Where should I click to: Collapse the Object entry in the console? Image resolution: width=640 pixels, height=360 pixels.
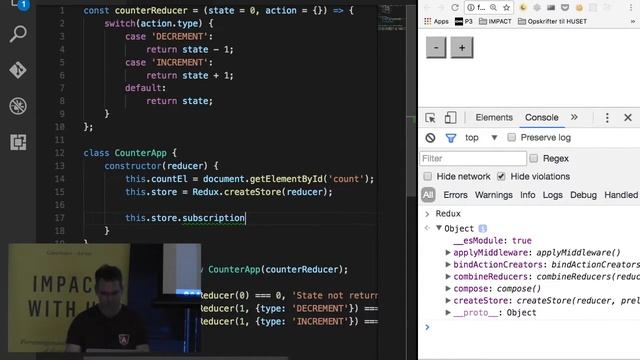click(439, 228)
